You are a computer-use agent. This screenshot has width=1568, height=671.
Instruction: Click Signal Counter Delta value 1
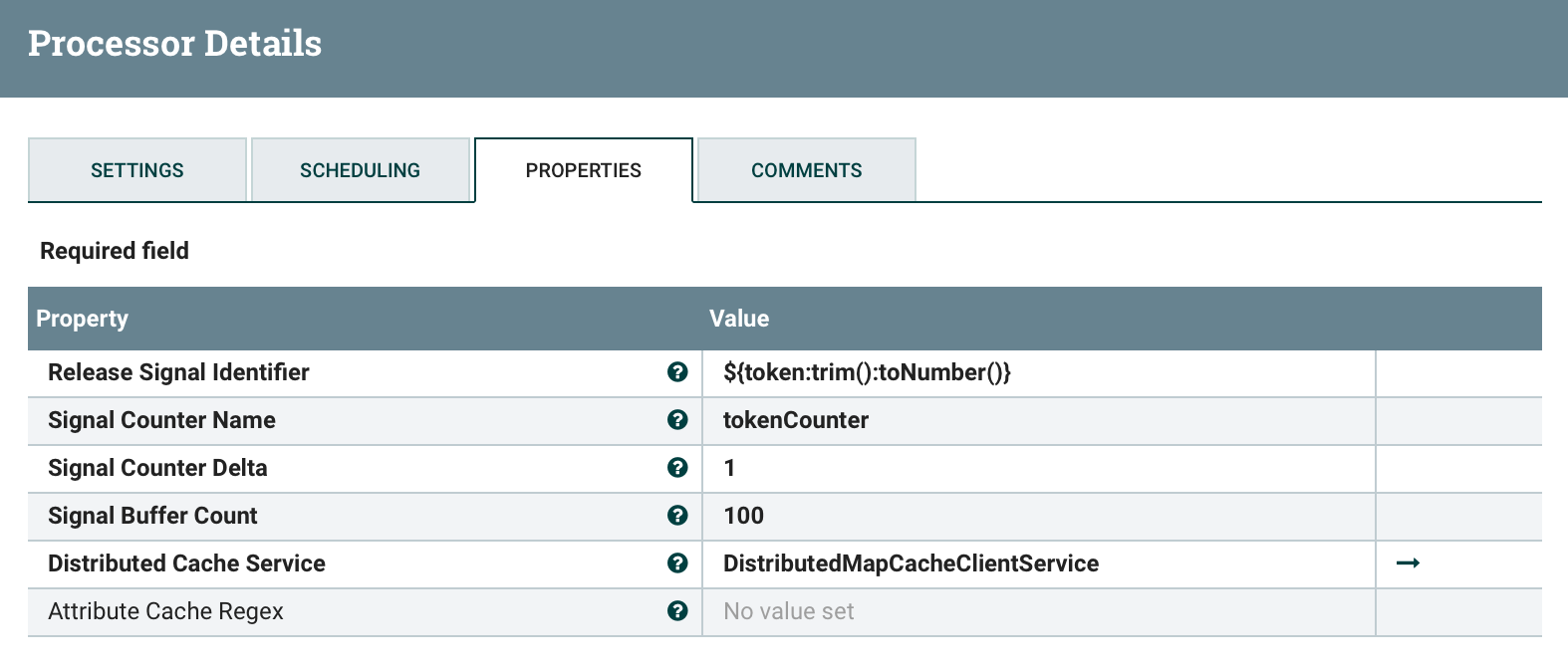730,468
